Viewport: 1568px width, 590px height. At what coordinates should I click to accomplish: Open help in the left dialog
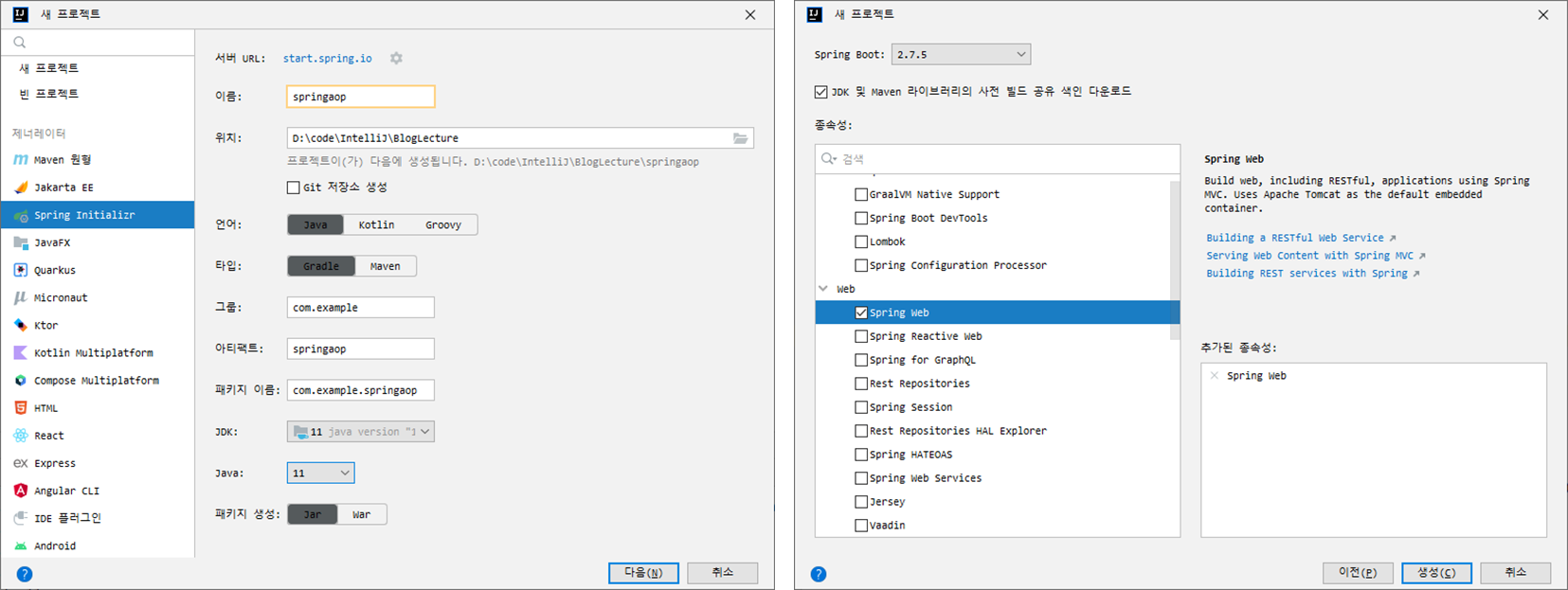(25, 574)
